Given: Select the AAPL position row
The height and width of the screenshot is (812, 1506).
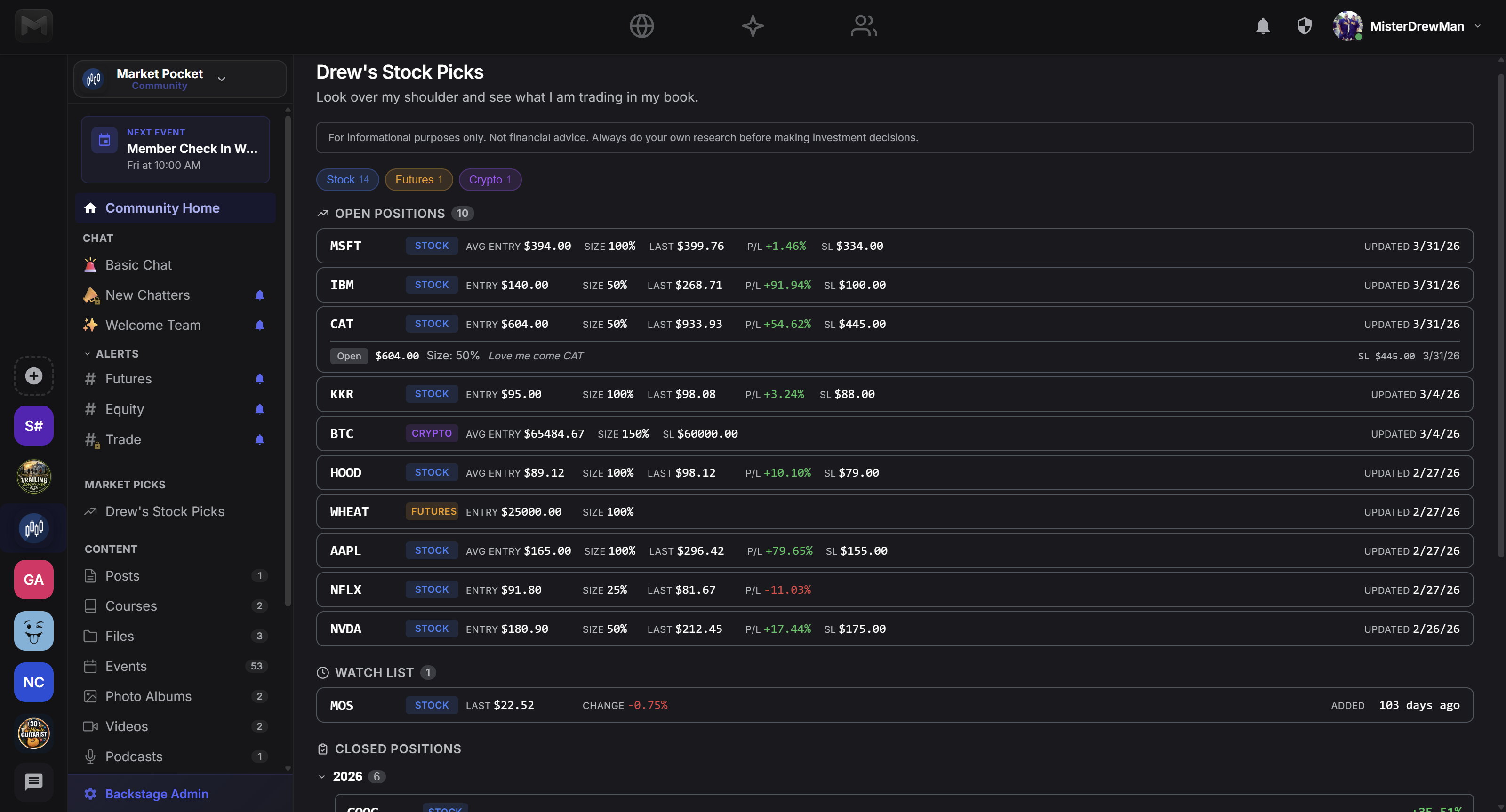Looking at the screenshot, I should [895, 551].
